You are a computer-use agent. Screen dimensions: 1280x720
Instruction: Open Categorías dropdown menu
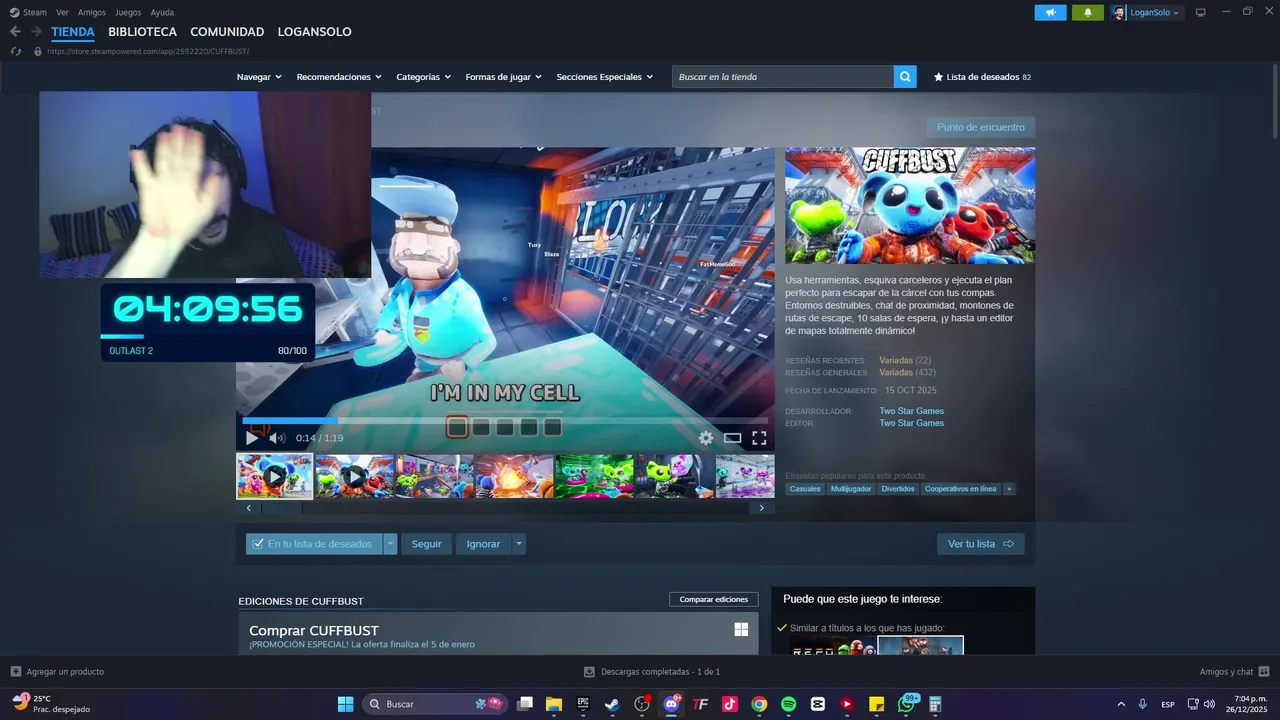423,77
